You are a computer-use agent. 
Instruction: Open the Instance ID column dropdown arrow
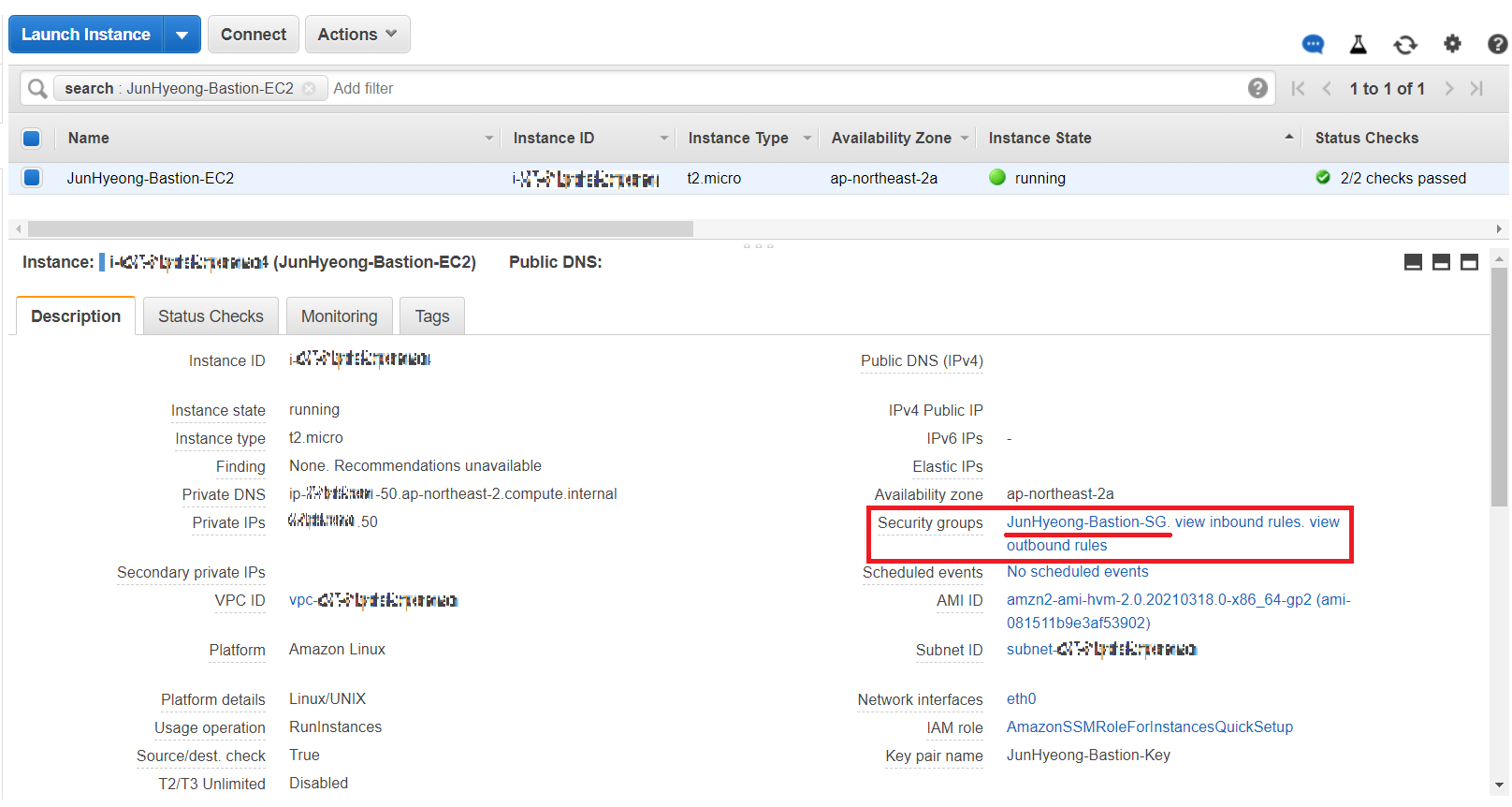click(x=664, y=138)
